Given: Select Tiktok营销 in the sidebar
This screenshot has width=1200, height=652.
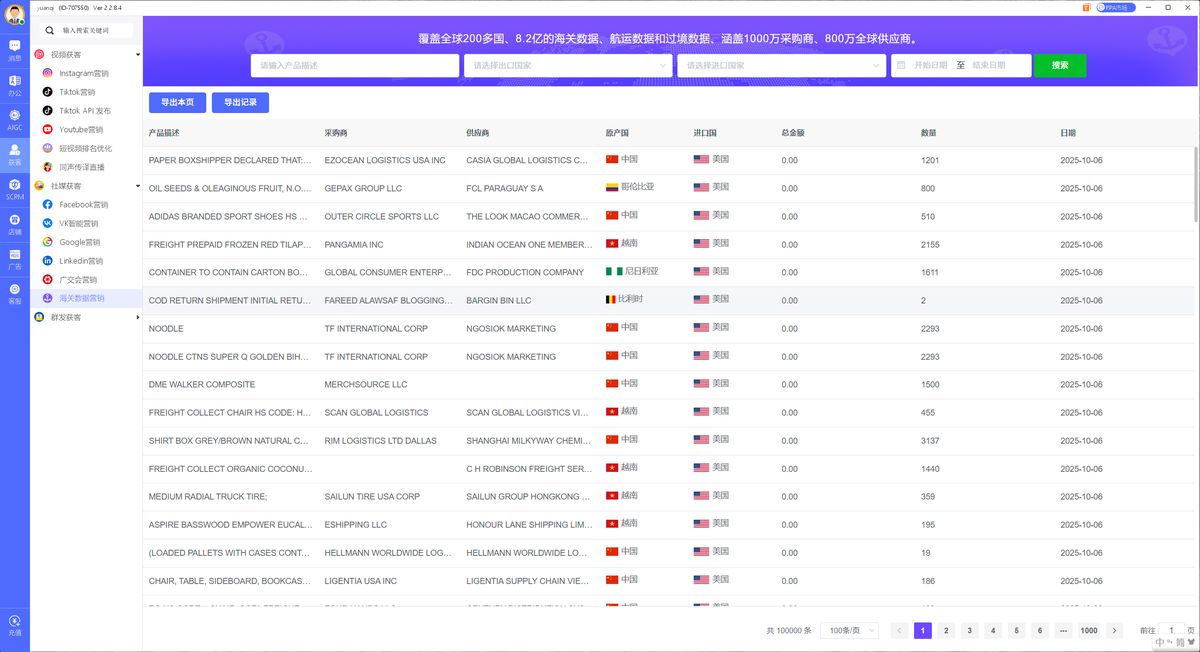Looking at the screenshot, I should coord(77,92).
